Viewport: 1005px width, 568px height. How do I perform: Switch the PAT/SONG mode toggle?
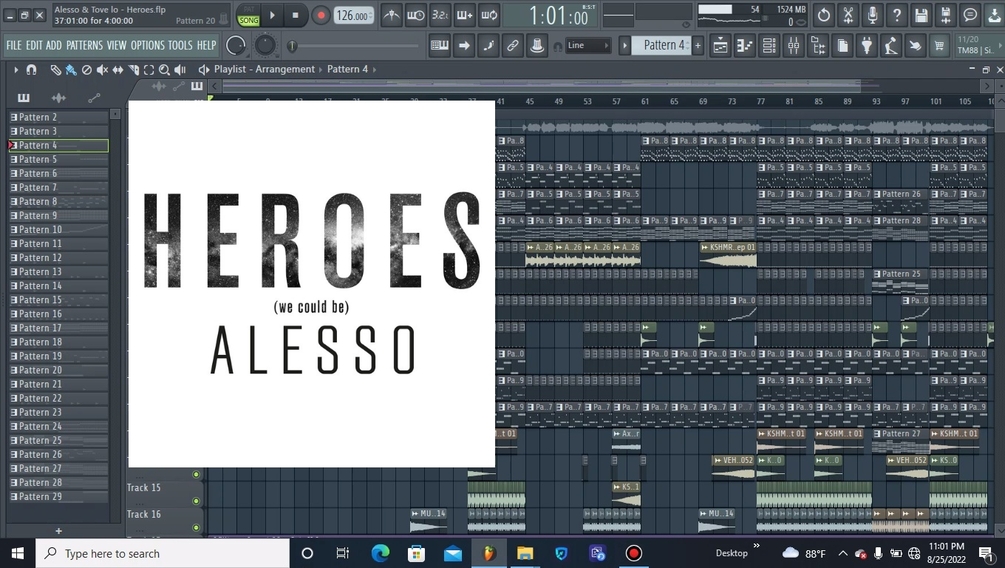coord(248,15)
